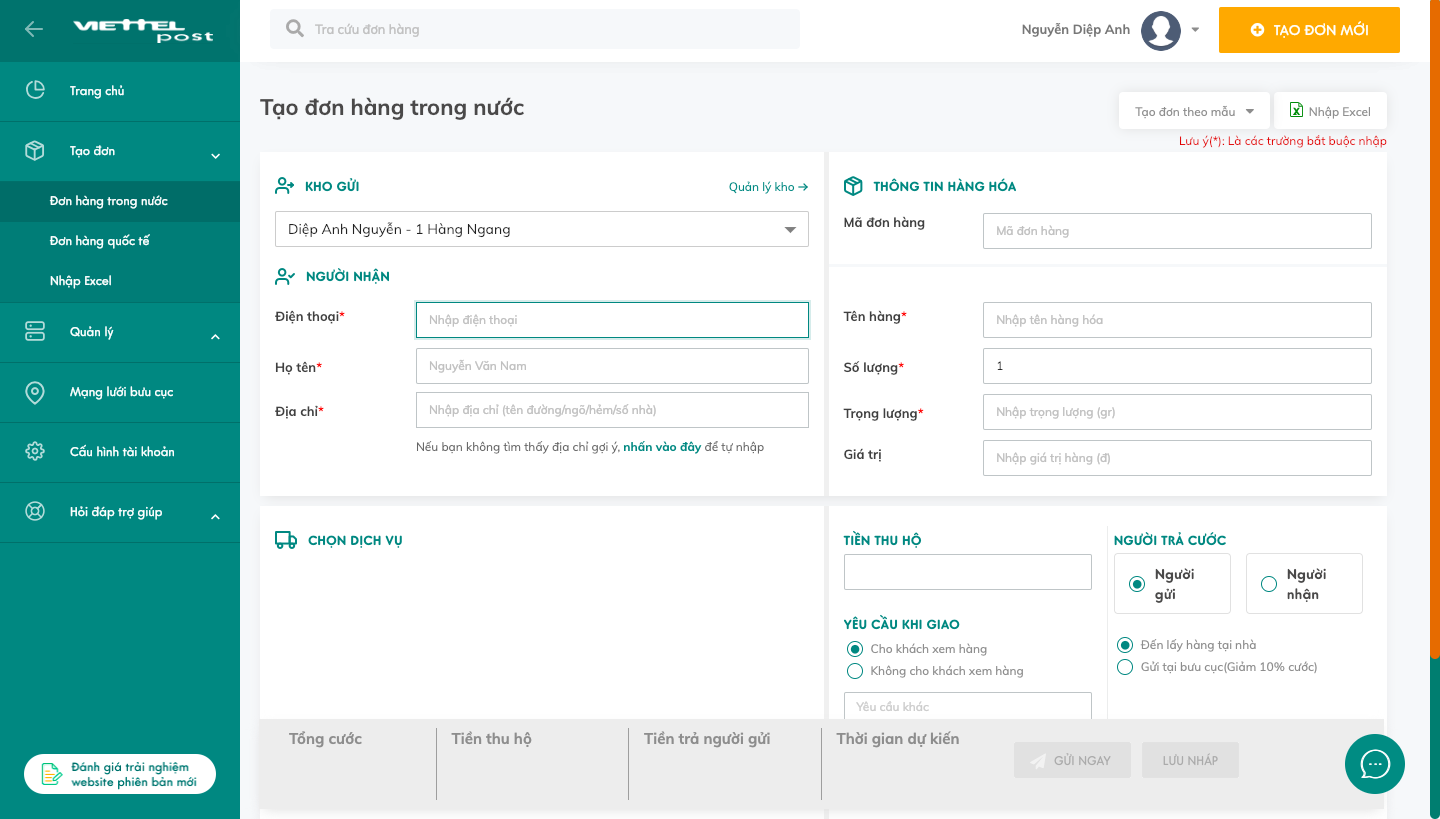Click the nhấn vào đây link
This screenshot has height=819, width=1440.
662,447
